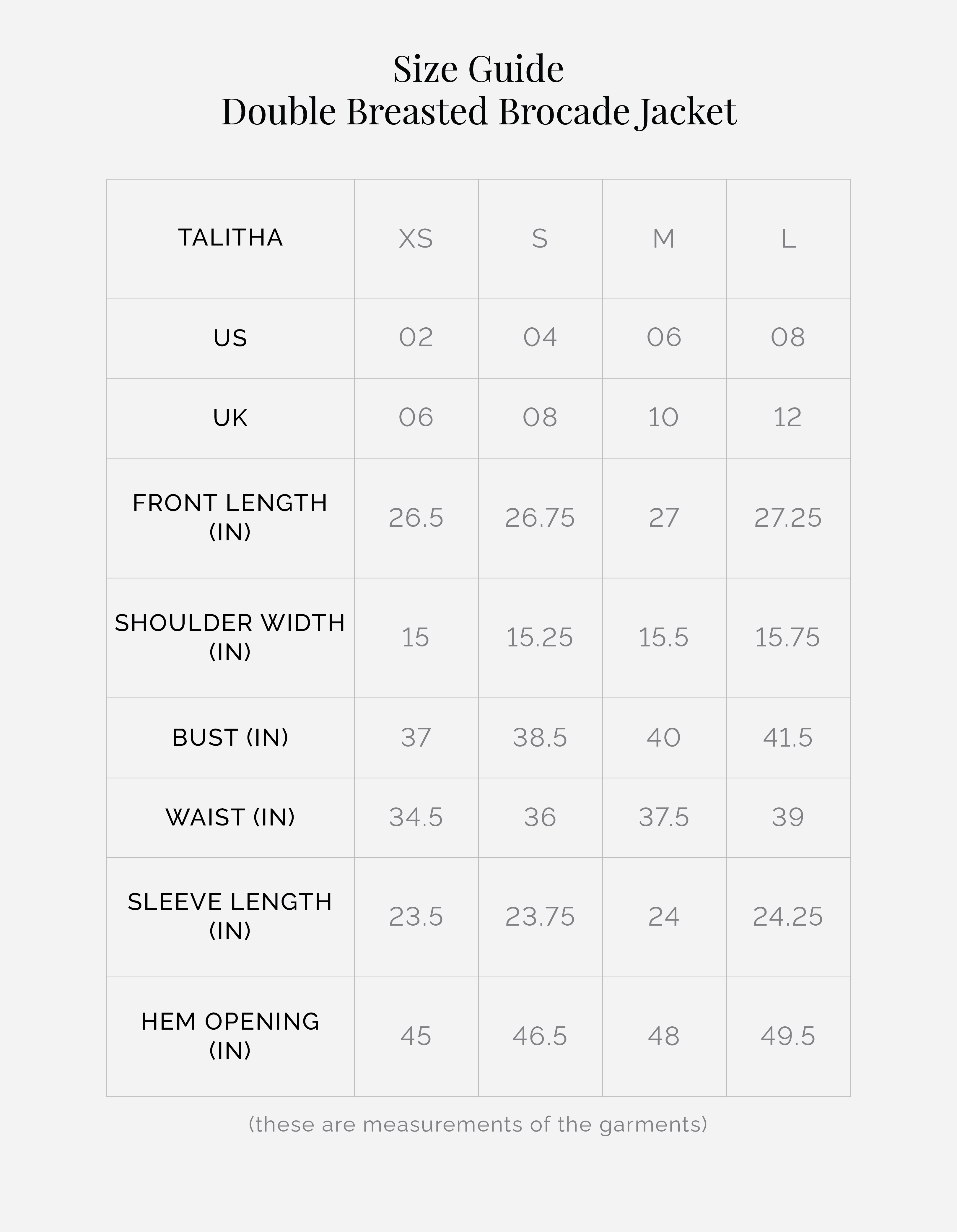Image resolution: width=957 pixels, height=1232 pixels.
Task: Click the SHOULDER WIDTH (IN) row label
Action: [x=230, y=638]
